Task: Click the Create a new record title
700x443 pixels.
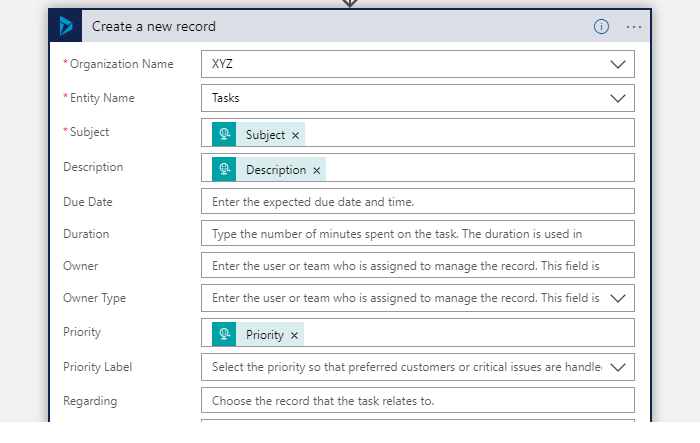Action: (x=153, y=27)
